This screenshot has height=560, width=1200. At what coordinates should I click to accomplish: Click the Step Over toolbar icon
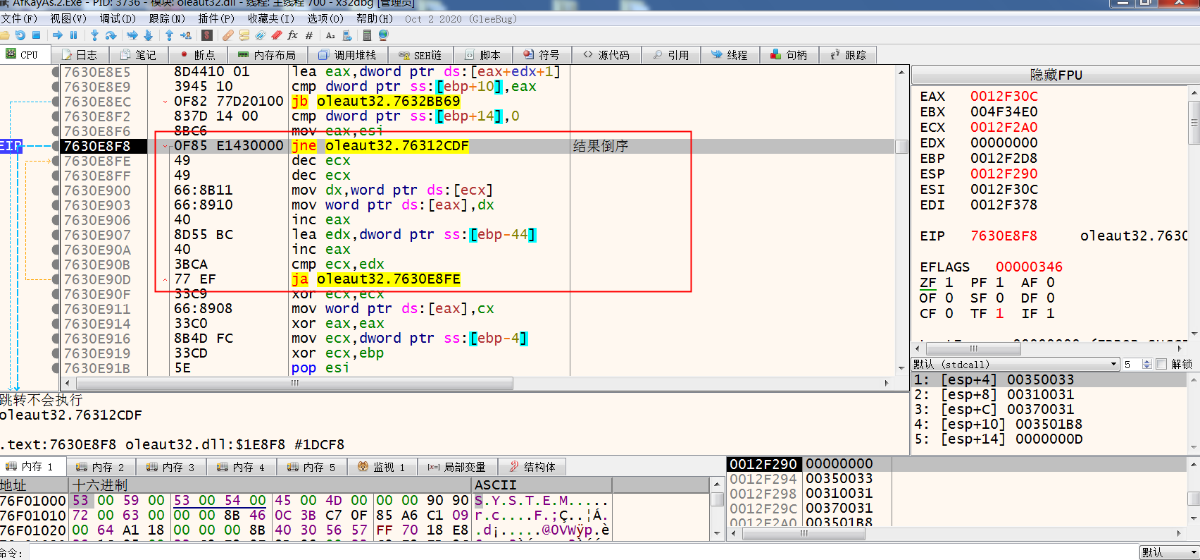pyautogui.click(x=111, y=35)
